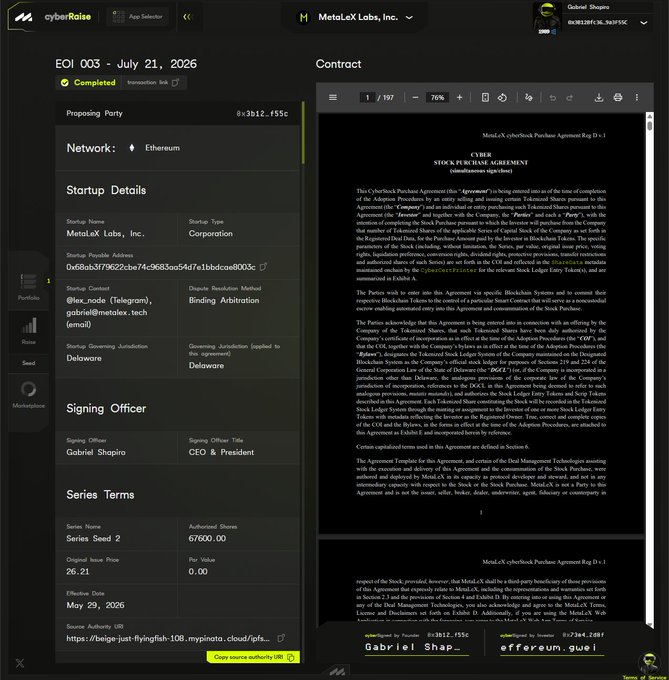The height and width of the screenshot is (680, 669).
Task: Click the payable address 0x68ab3f79622c text
Action: pyautogui.click(x=160, y=267)
